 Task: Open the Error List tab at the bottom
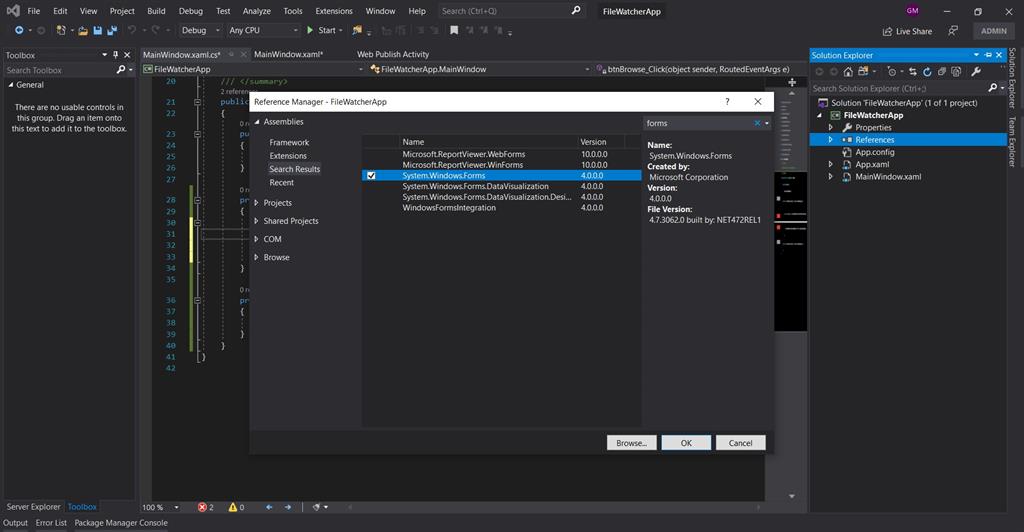(x=51, y=523)
